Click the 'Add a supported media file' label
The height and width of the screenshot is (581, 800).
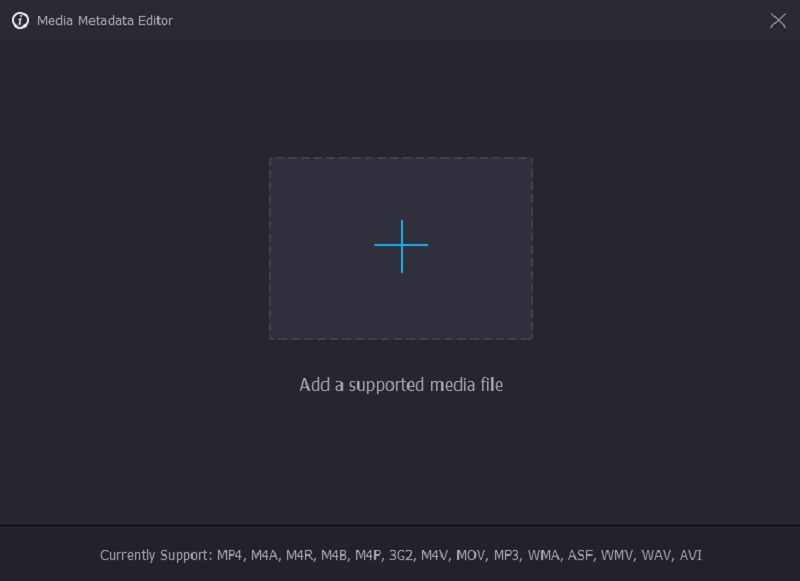401,385
